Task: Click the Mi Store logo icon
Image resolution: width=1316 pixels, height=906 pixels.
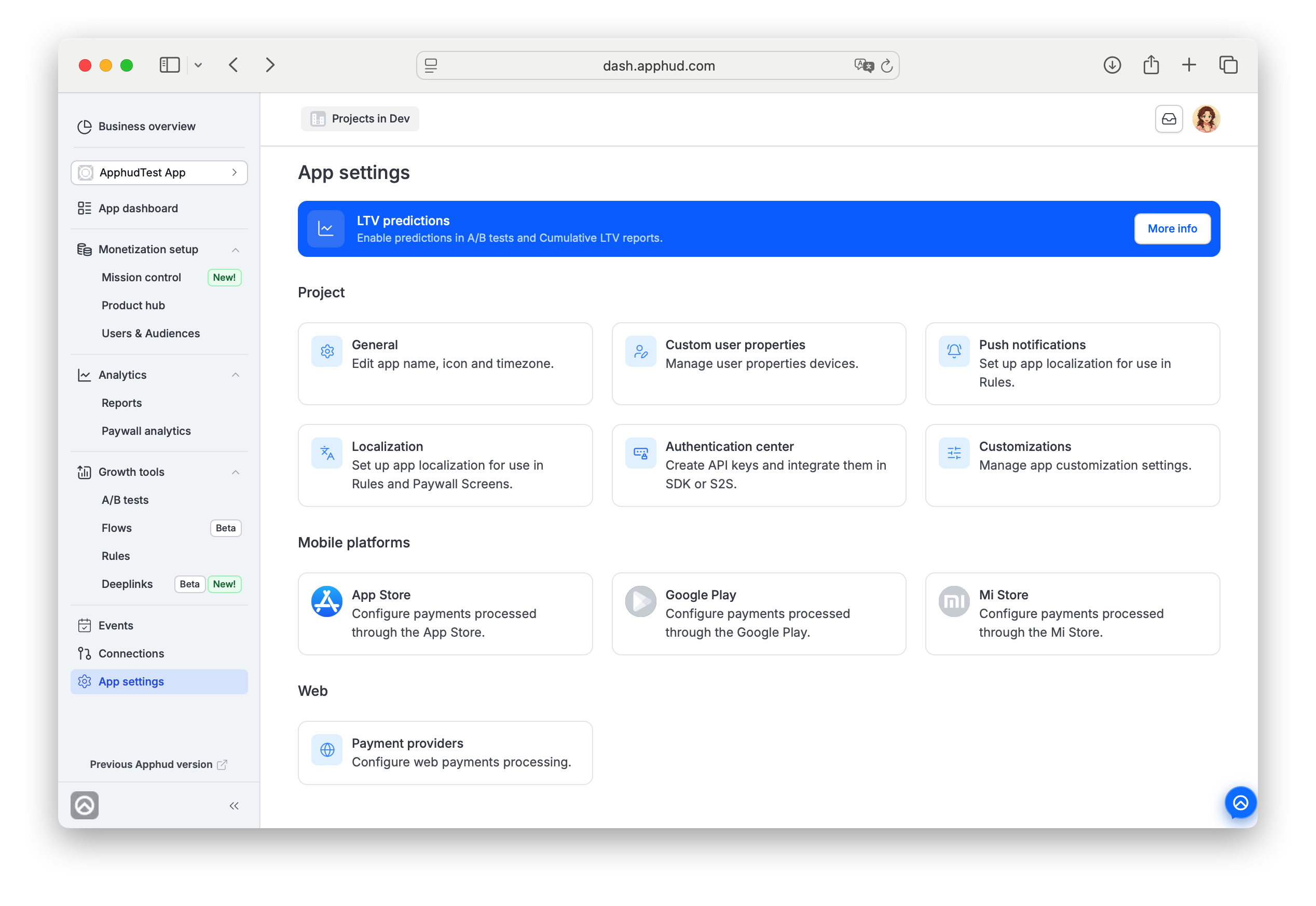Action: coord(954,601)
